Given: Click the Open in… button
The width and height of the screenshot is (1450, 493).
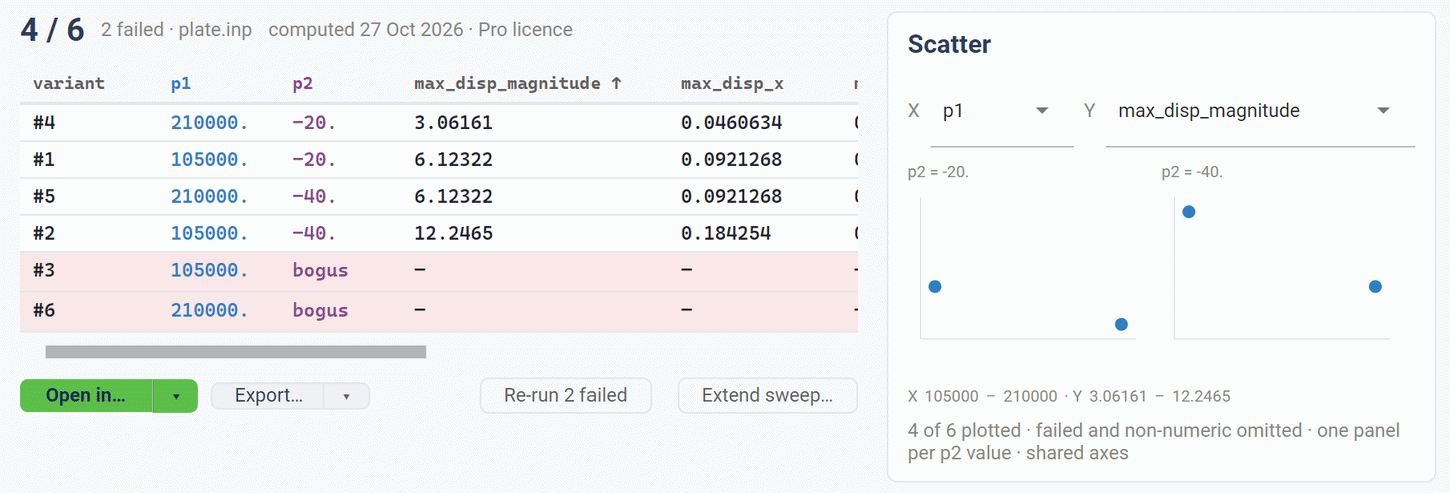Looking at the screenshot, I should [x=86, y=396].
